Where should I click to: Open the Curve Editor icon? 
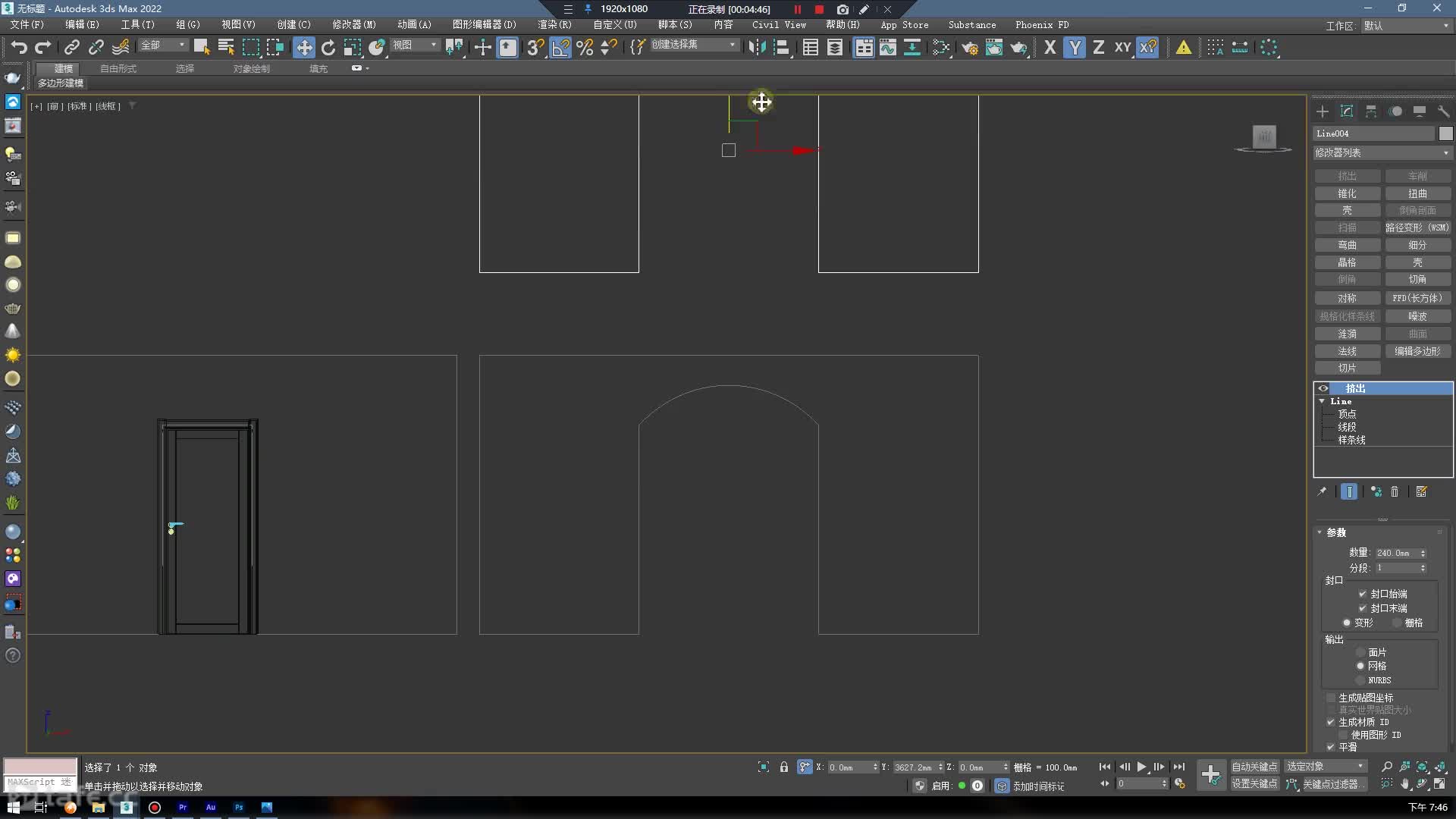pos(888,47)
